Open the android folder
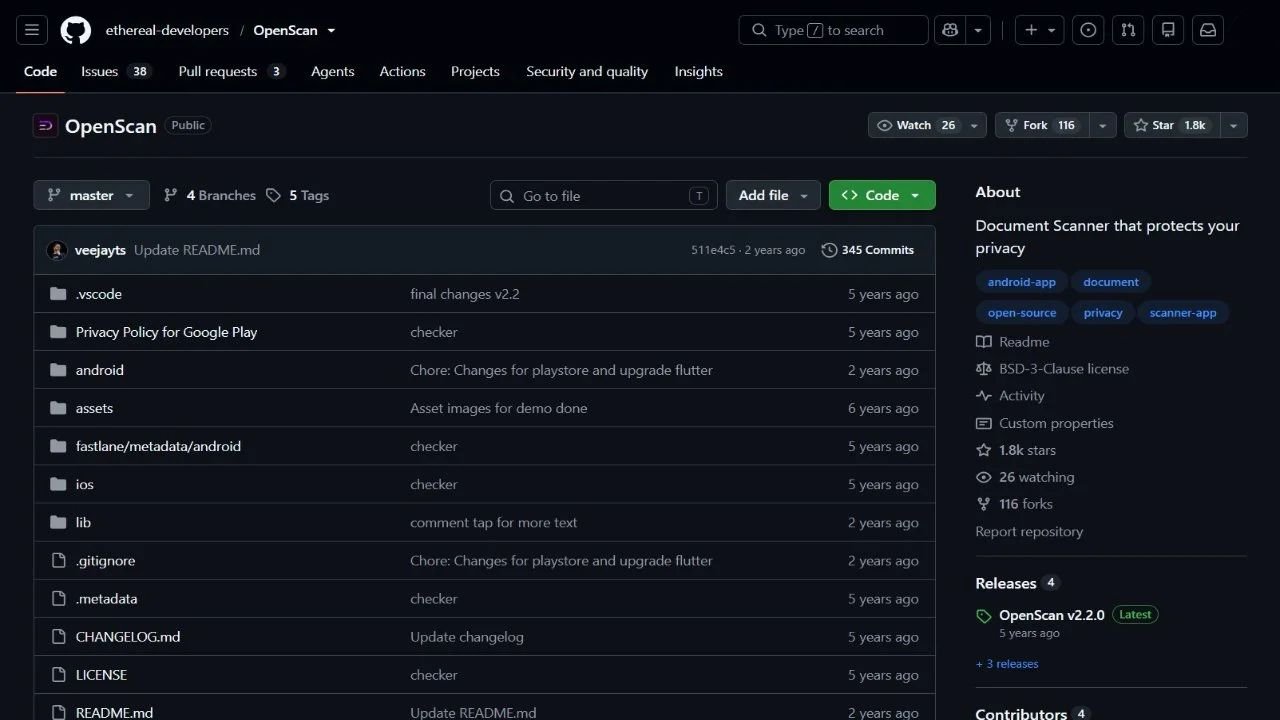 (x=100, y=370)
